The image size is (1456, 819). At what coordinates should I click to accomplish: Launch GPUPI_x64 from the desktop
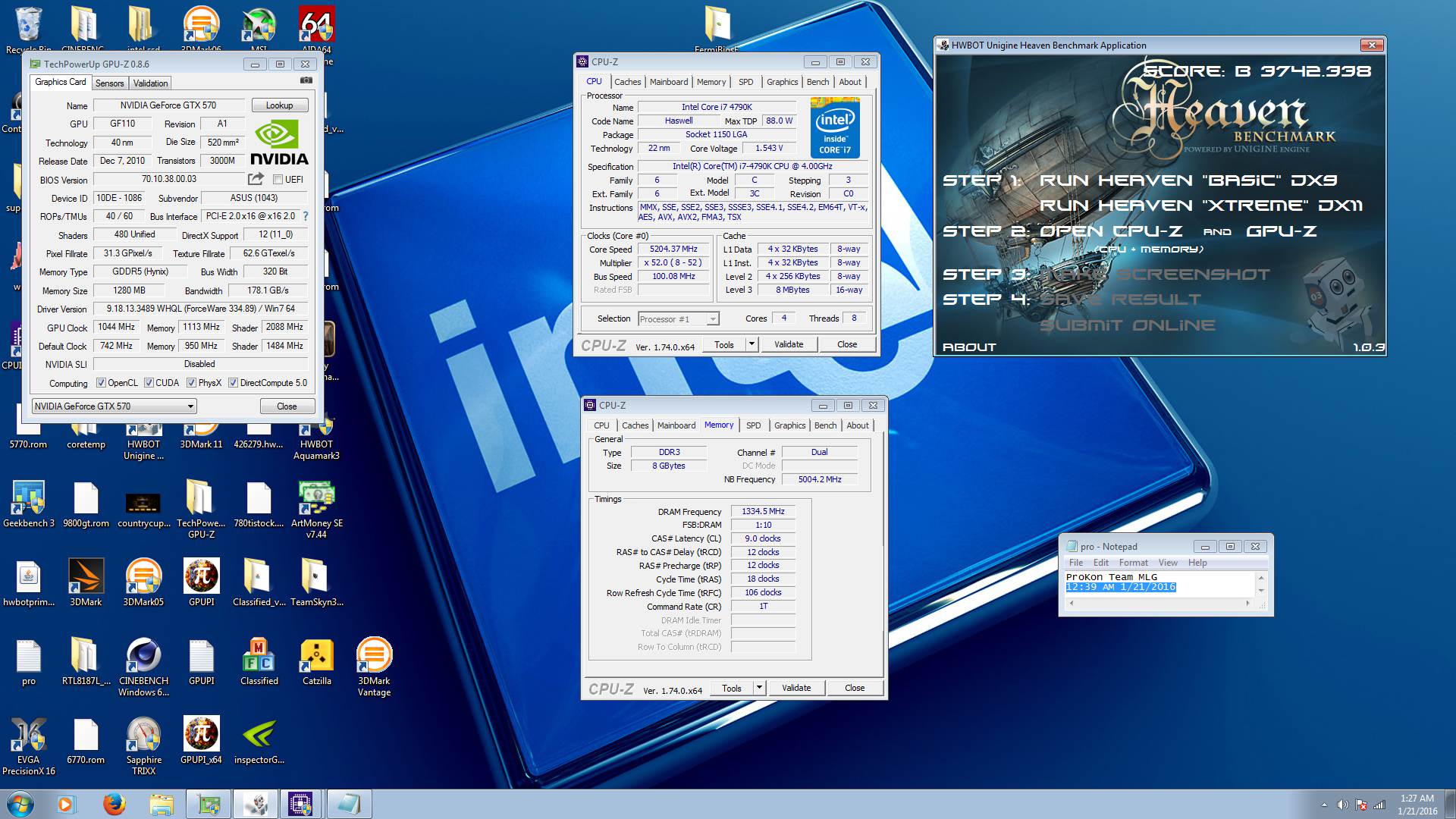(x=201, y=740)
